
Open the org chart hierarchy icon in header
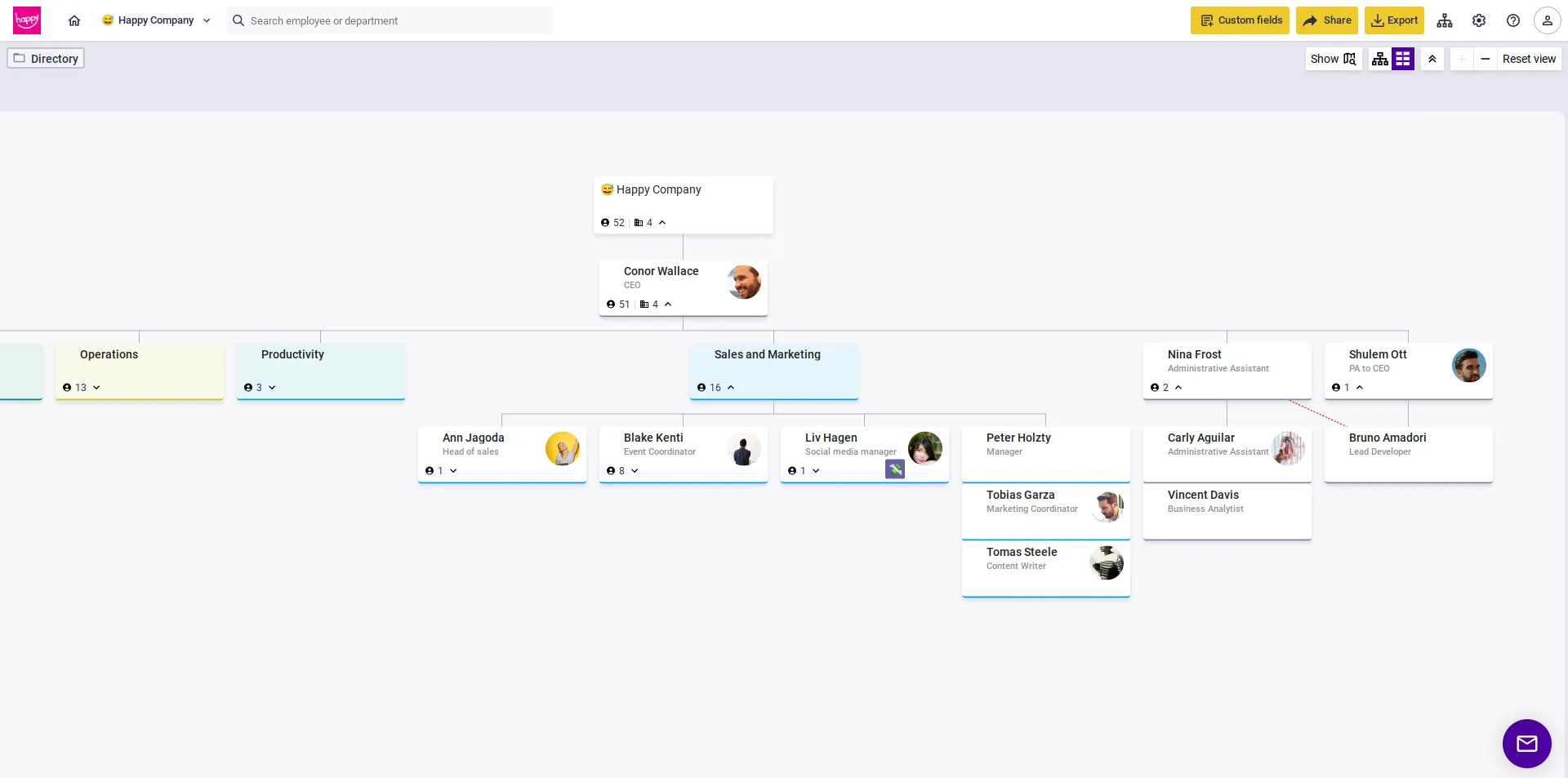(1445, 20)
